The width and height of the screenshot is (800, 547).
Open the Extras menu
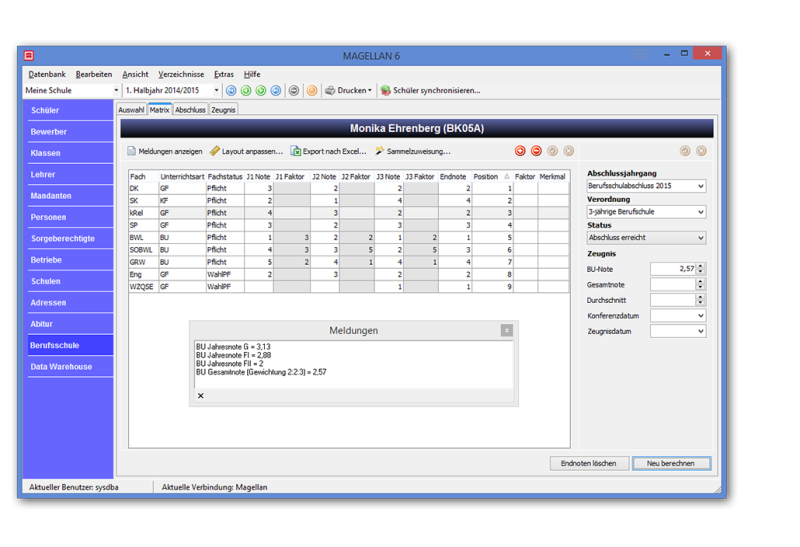point(224,74)
